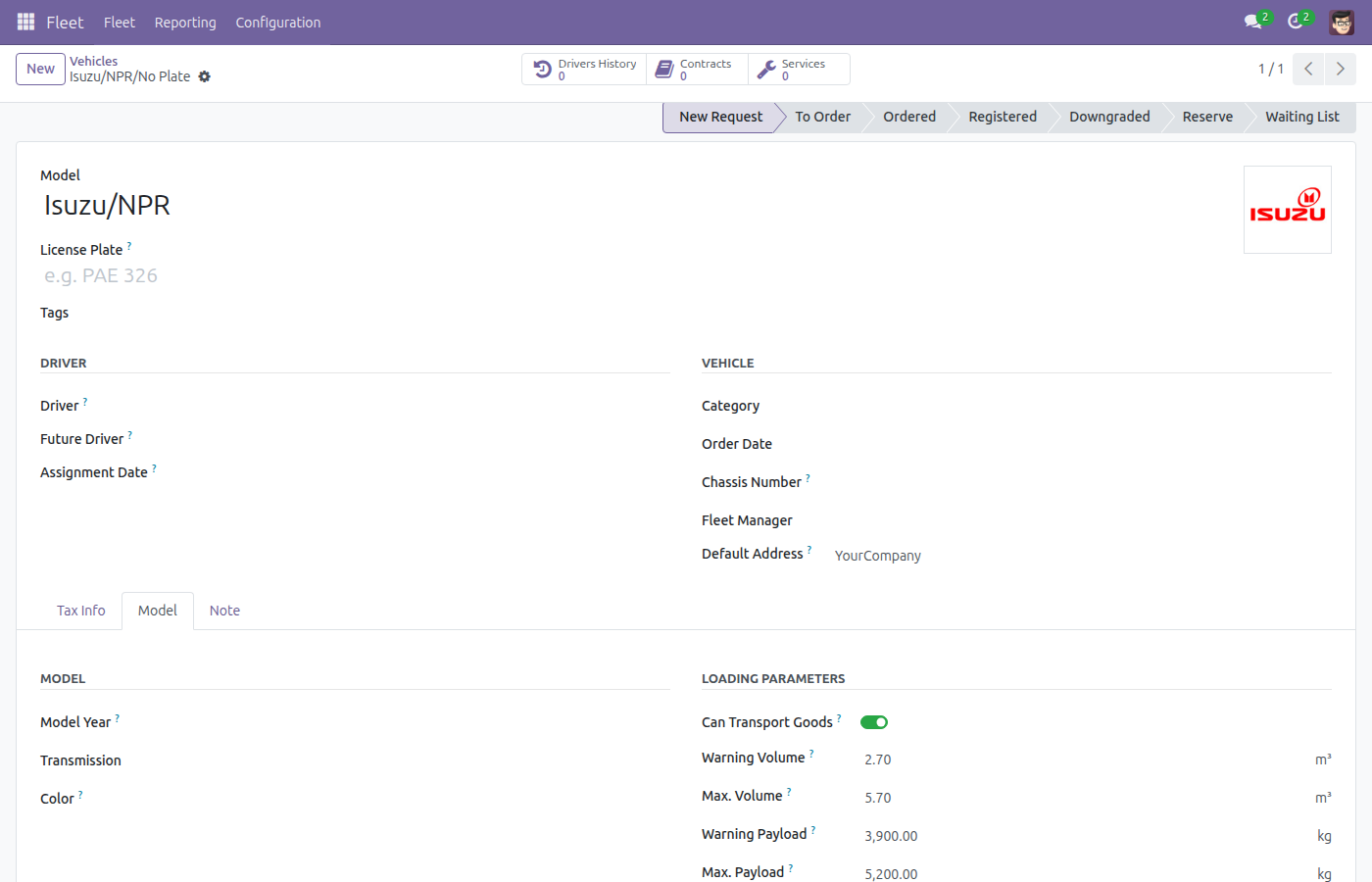Go to previous record arrow

[1308, 69]
